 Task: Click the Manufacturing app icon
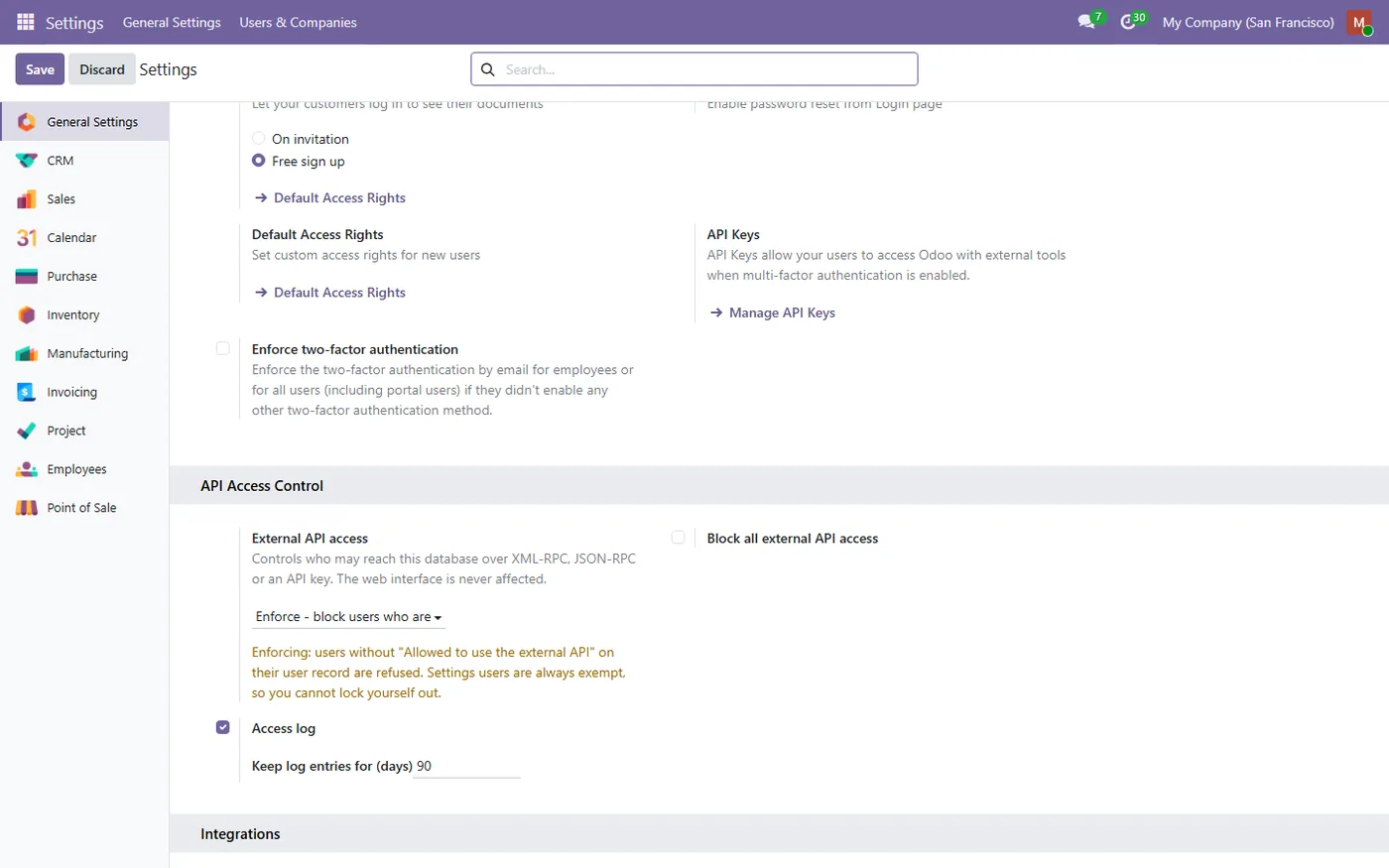pos(27,353)
